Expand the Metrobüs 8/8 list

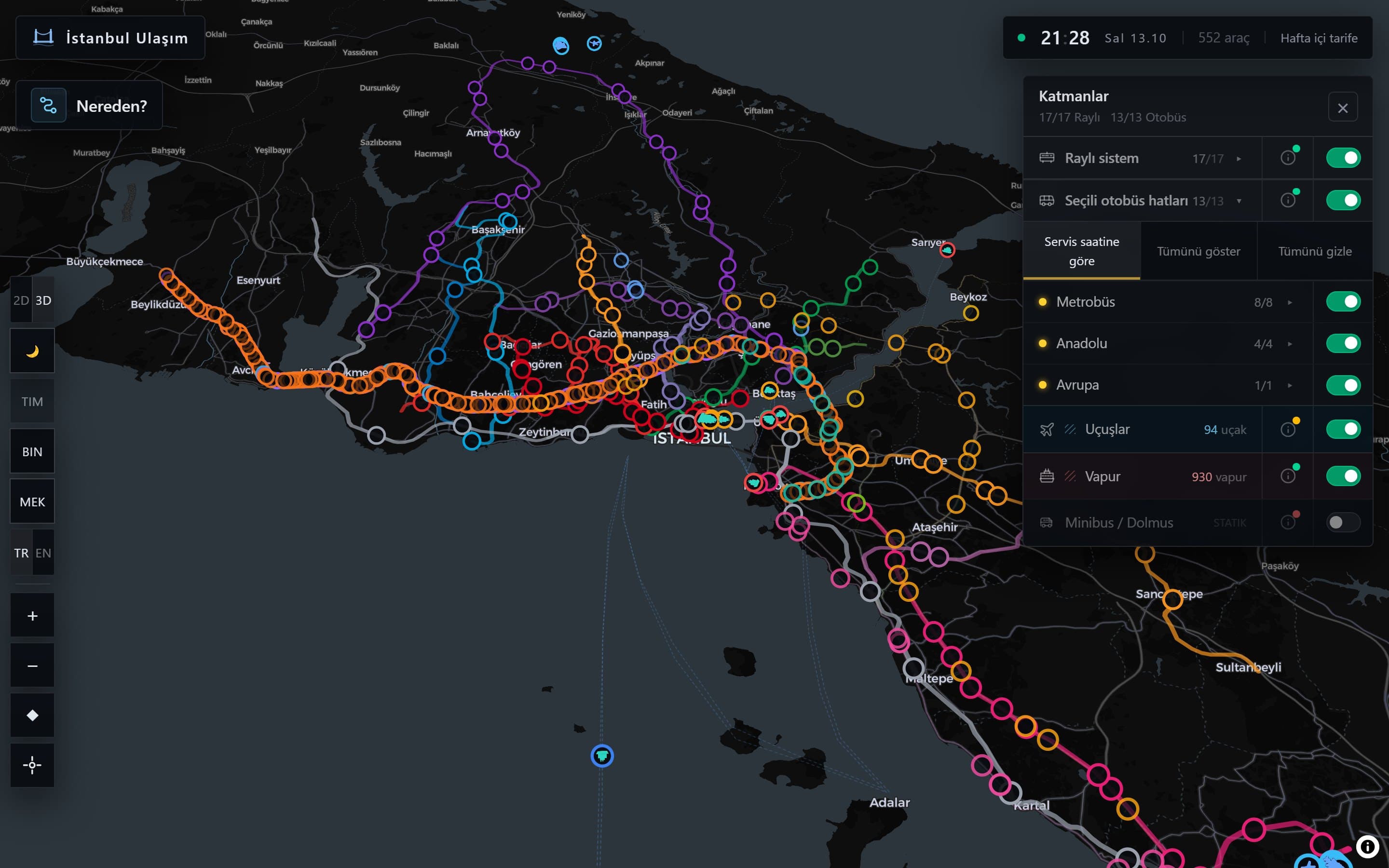coord(1290,302)
